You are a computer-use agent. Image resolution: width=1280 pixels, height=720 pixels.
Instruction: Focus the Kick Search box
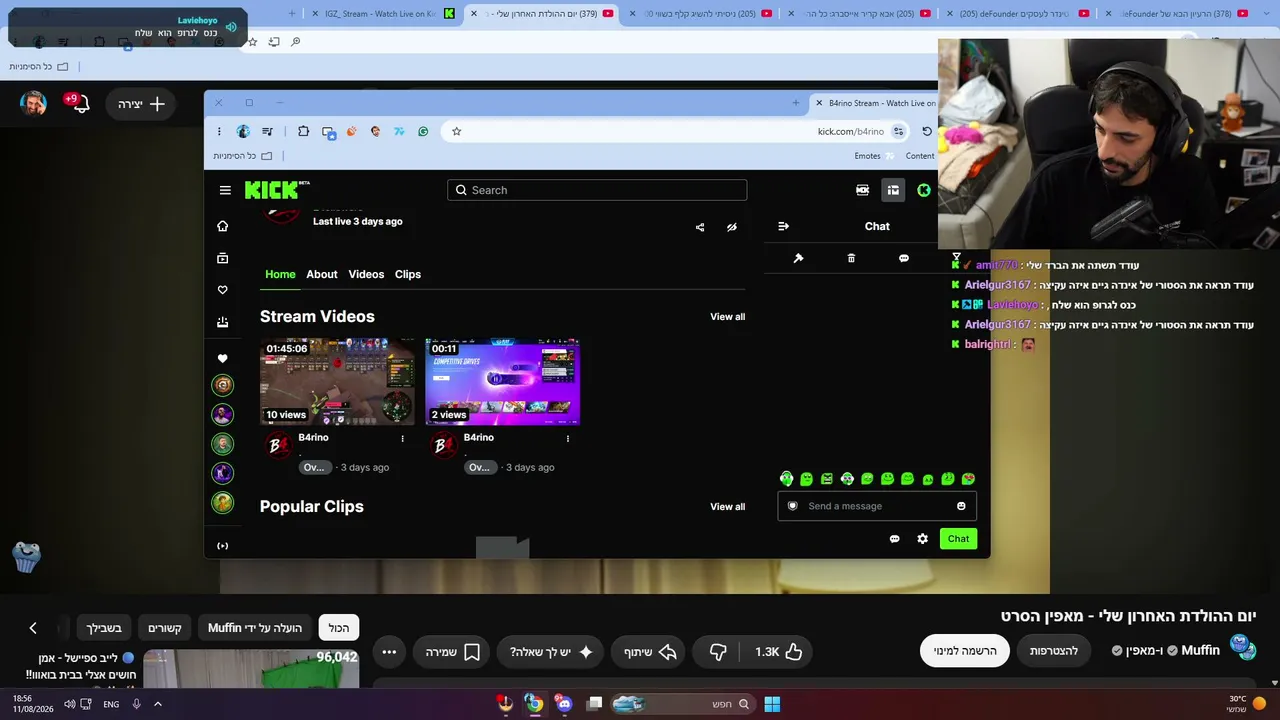click(597, 190)
